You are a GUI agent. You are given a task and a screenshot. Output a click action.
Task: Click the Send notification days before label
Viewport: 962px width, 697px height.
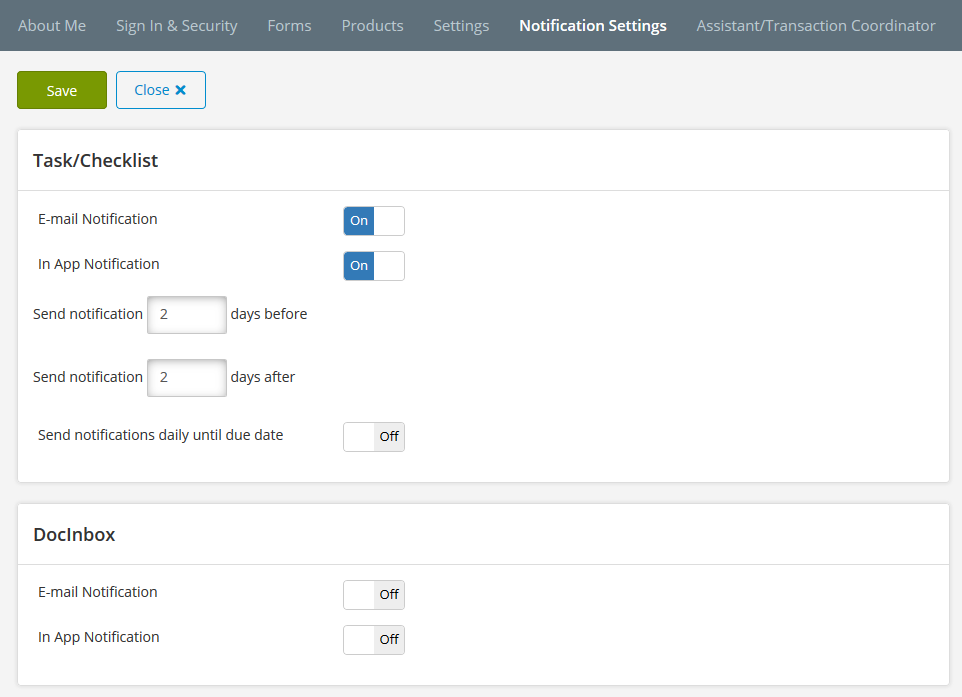[x=88, y=314]
